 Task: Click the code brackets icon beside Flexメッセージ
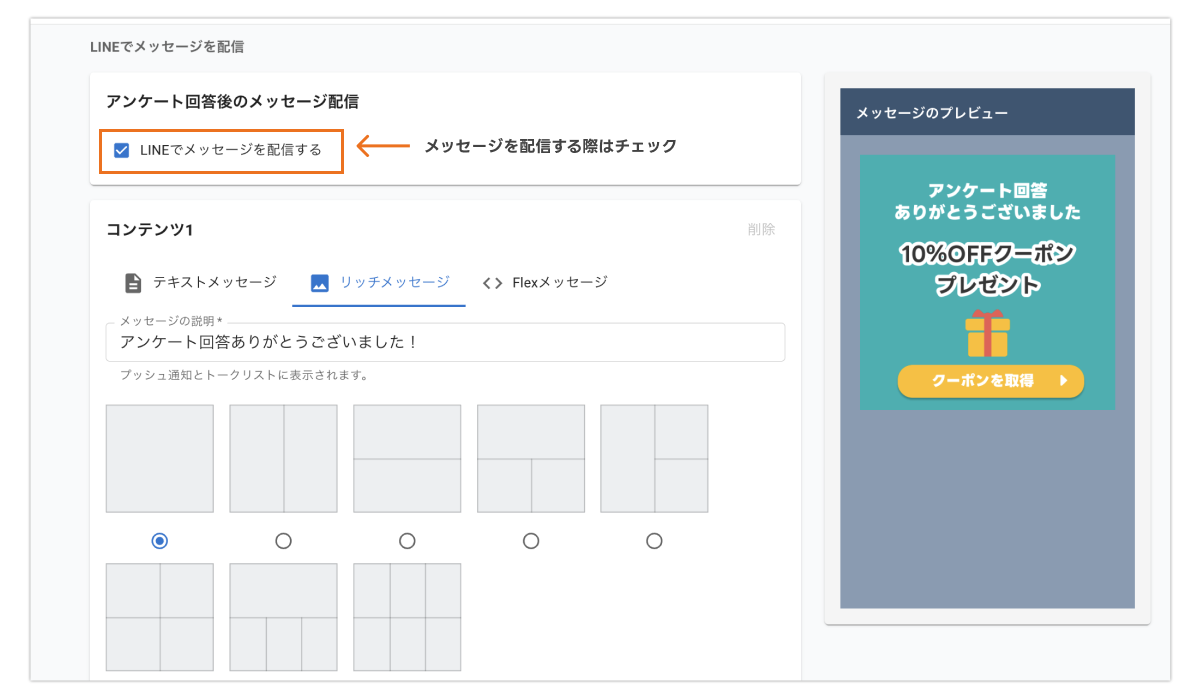(492, 283)
